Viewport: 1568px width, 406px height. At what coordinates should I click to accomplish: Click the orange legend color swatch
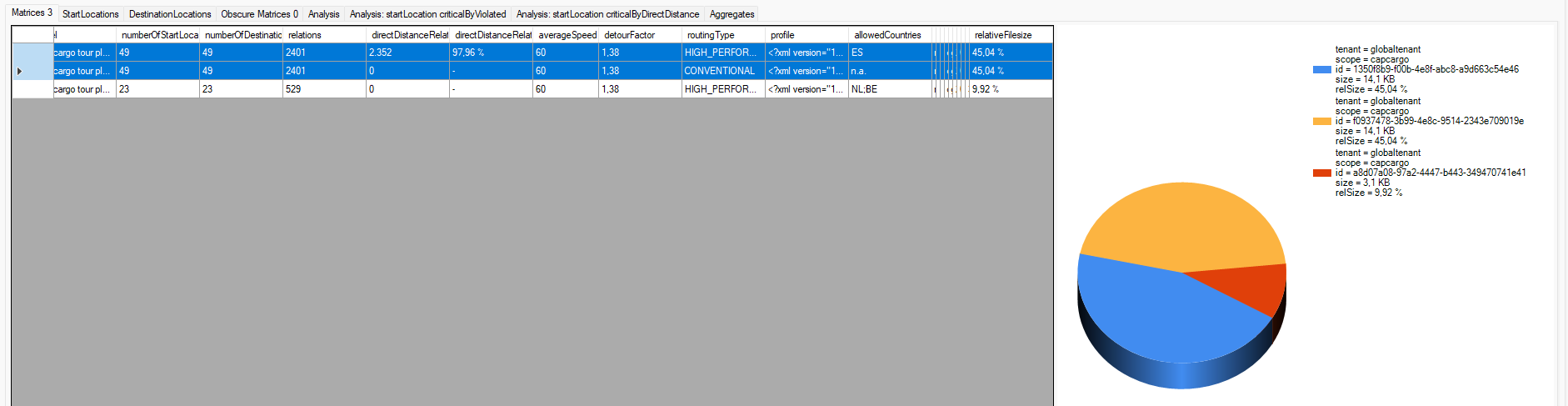click(1321, 121)
